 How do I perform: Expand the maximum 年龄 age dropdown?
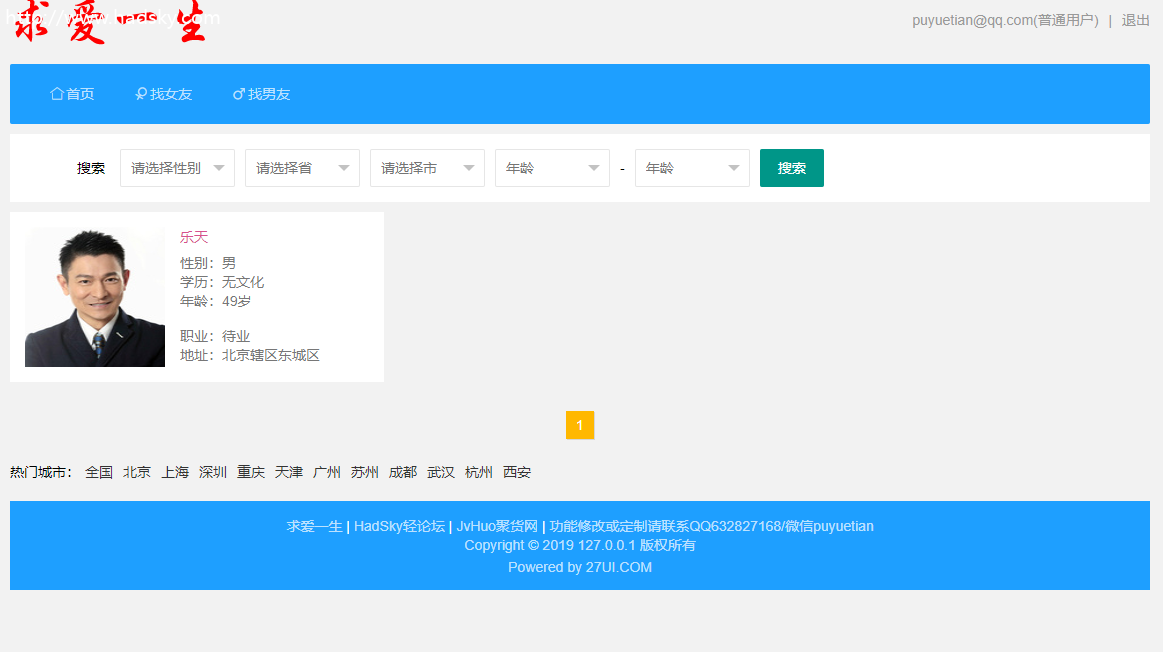(x=692, y=168)
